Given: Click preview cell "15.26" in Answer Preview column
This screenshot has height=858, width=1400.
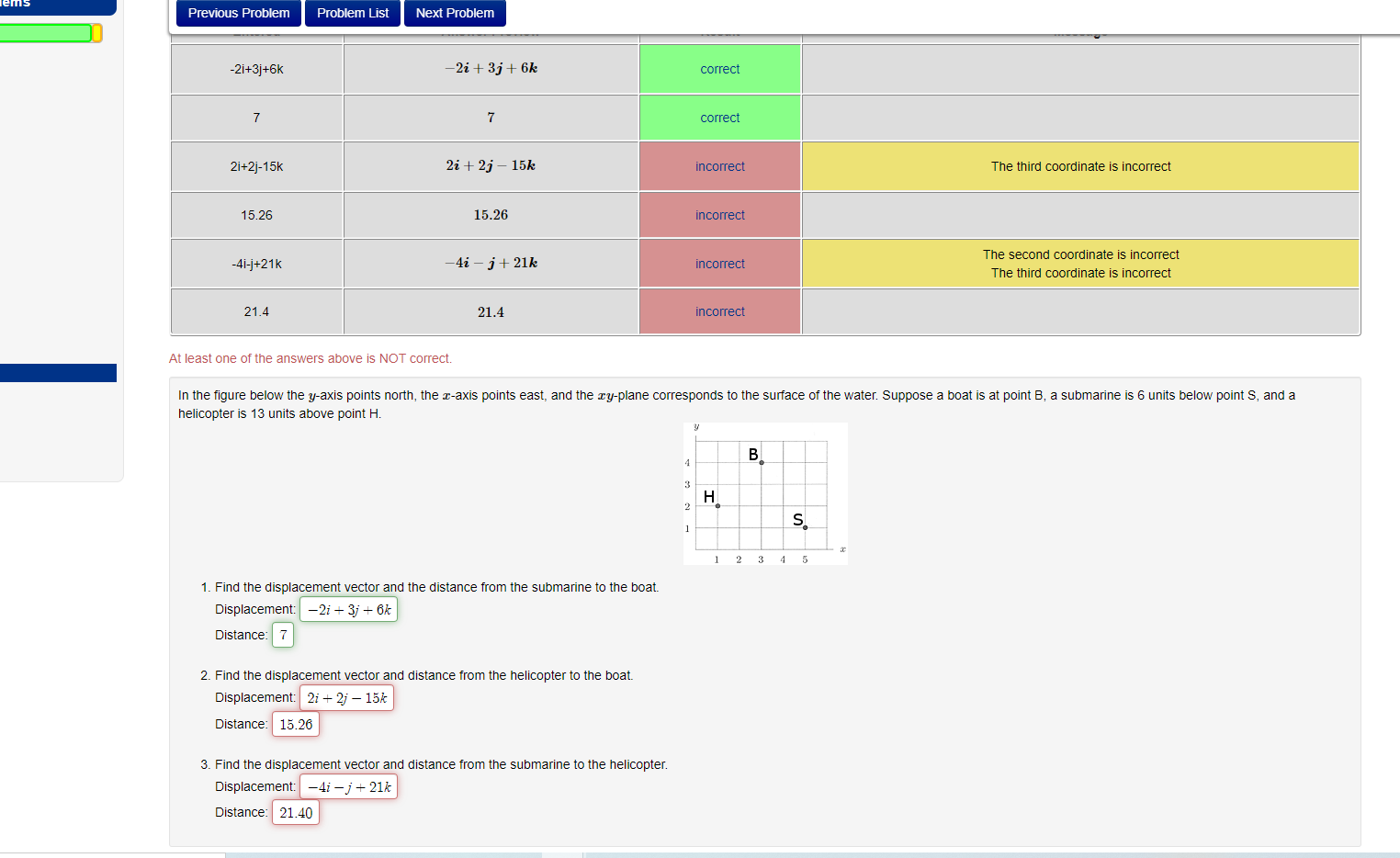Looking at the screenshot, I should 491,215.
